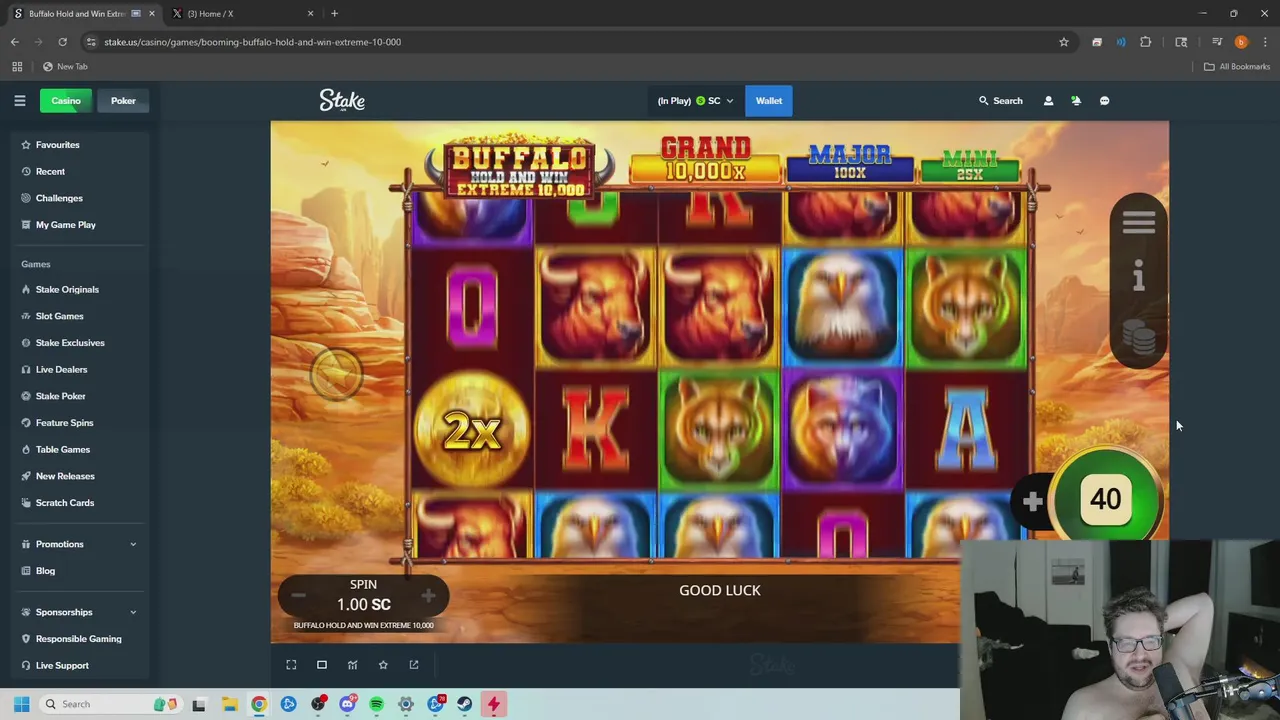Viewport: 1280px width, 720px height.
Task: Switch to the Casino tab
Action: [66, 100]
